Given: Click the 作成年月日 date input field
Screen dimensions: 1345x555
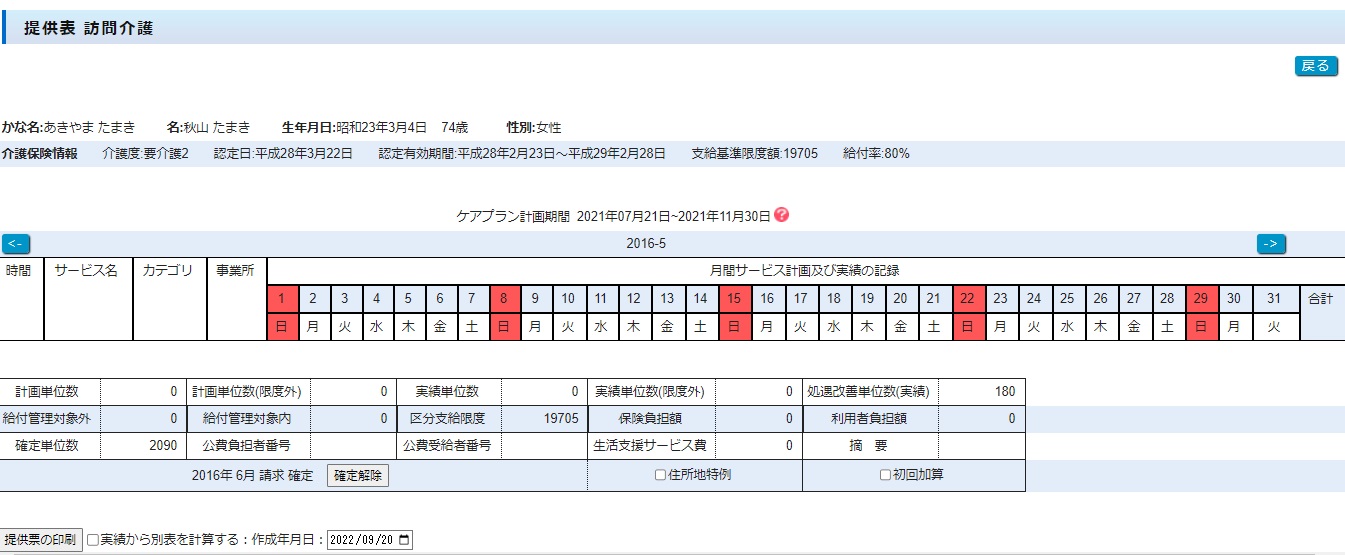Looking at the screenshot, I should point(360,540).
